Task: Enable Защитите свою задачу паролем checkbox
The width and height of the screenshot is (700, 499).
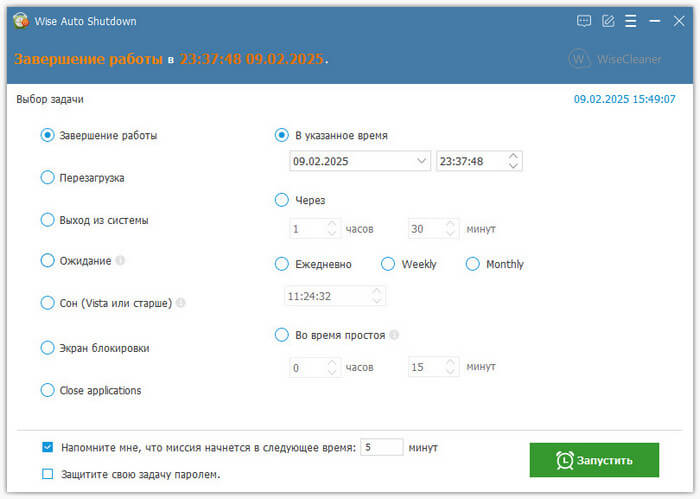Action: [x=48, y=474]
